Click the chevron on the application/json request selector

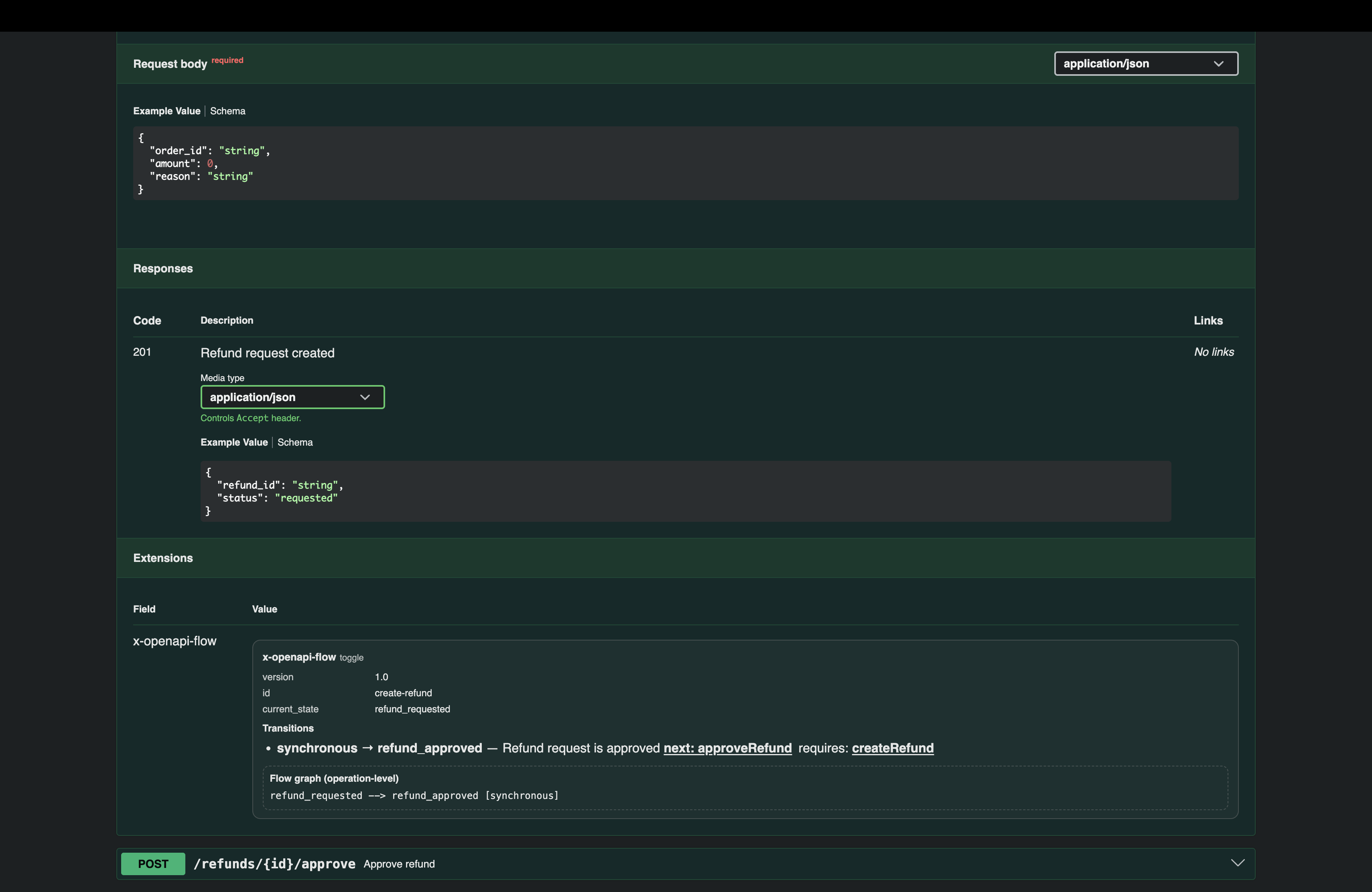(1219, 63)
